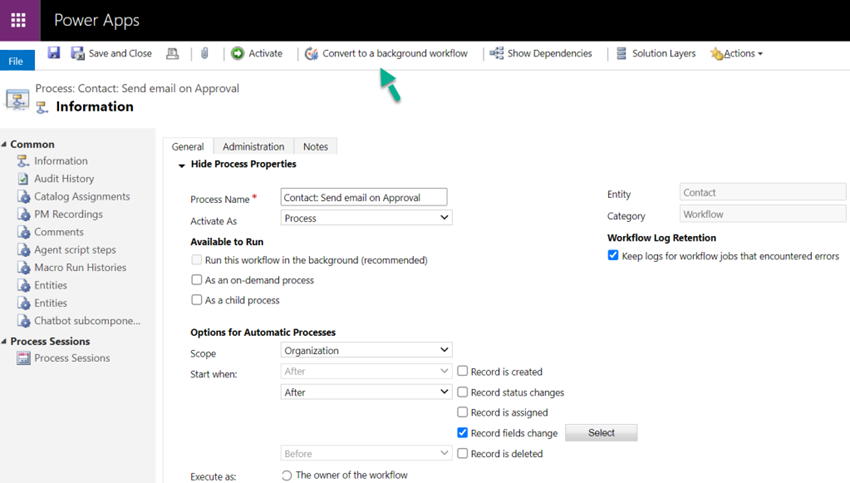
Task: Toggle Run this workflow in background checkbox
Action: click(196, 260)
